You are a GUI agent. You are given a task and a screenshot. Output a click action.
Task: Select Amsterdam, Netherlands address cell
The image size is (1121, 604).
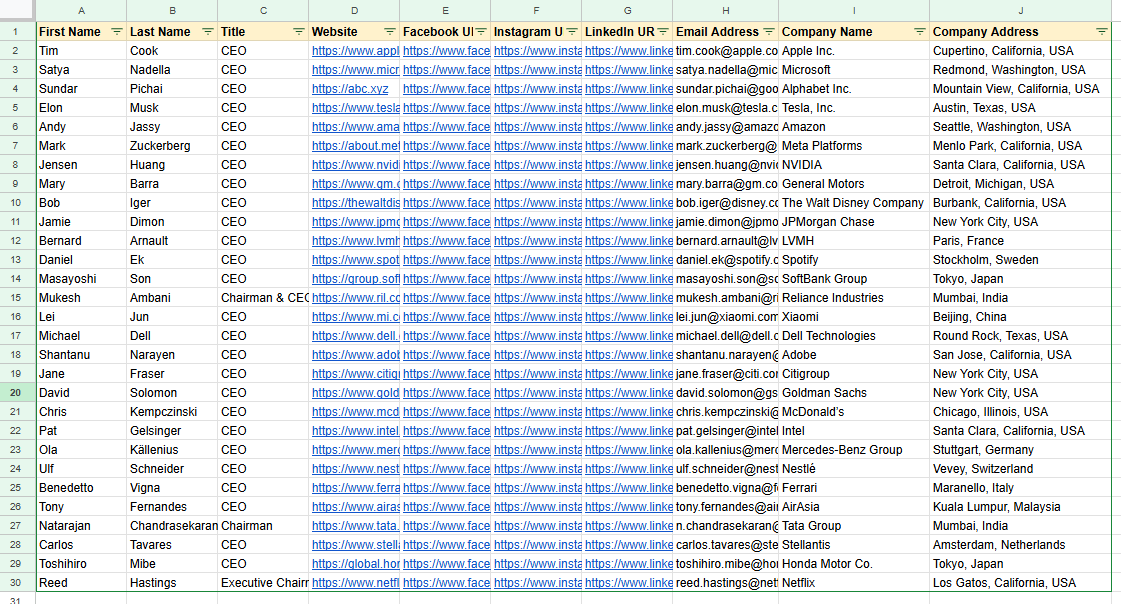click(1020, 545)
